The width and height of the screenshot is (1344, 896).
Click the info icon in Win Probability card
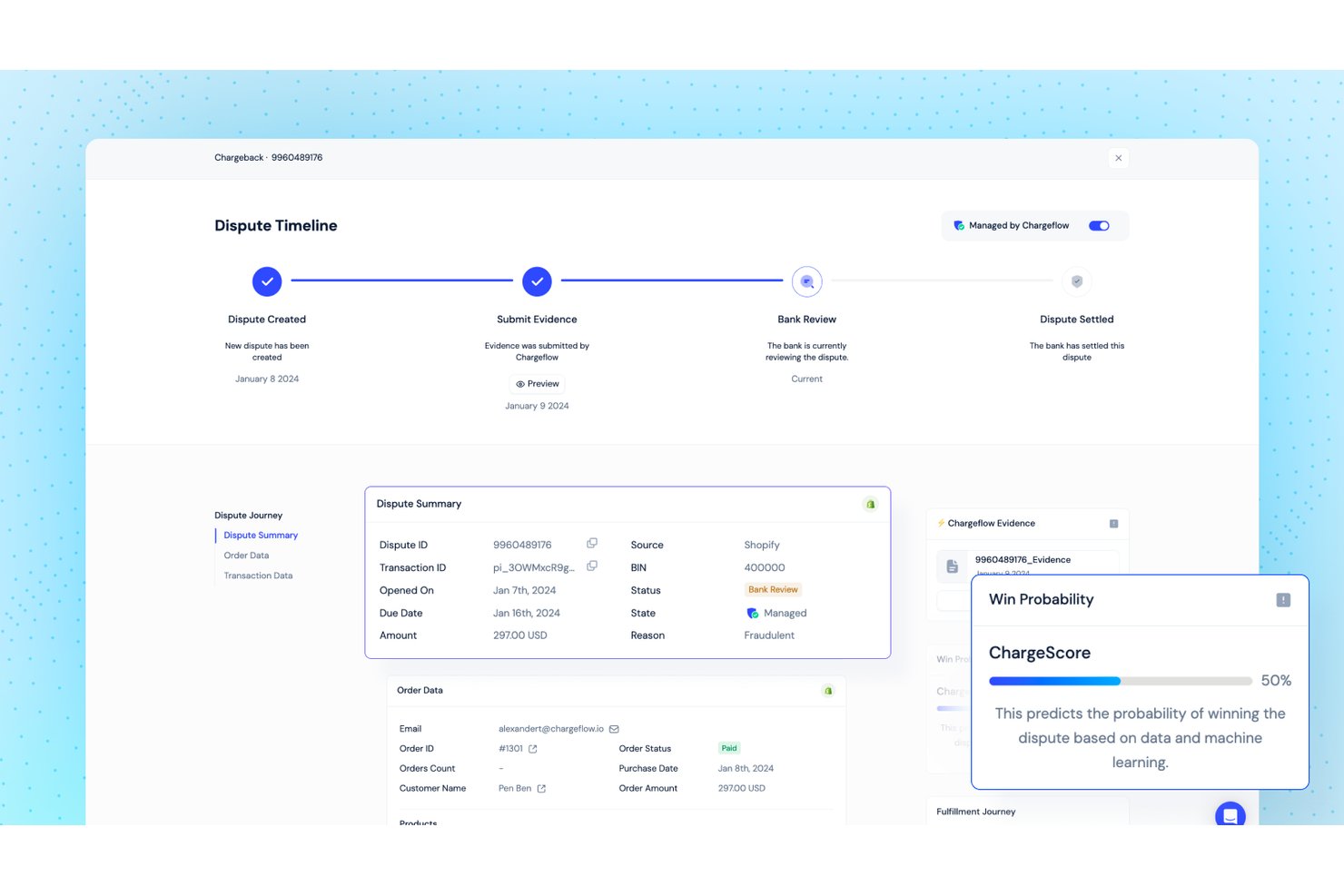(x=1283, y=600)
